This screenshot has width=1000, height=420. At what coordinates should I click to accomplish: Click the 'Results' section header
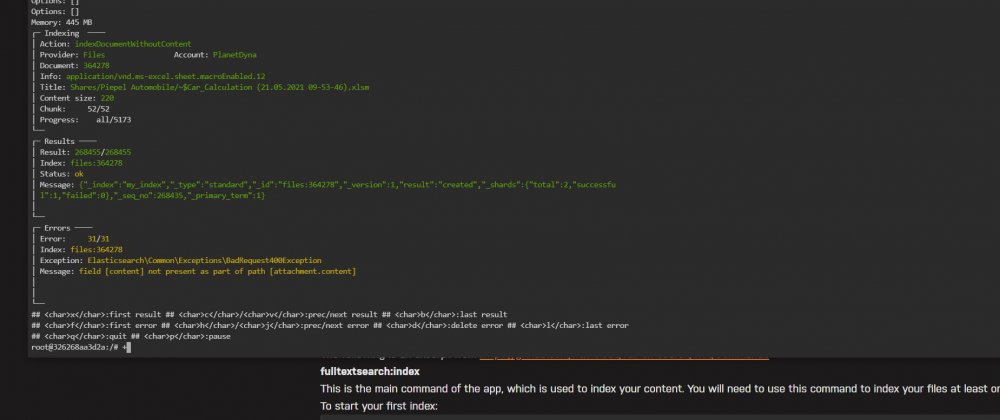point(59,141)
